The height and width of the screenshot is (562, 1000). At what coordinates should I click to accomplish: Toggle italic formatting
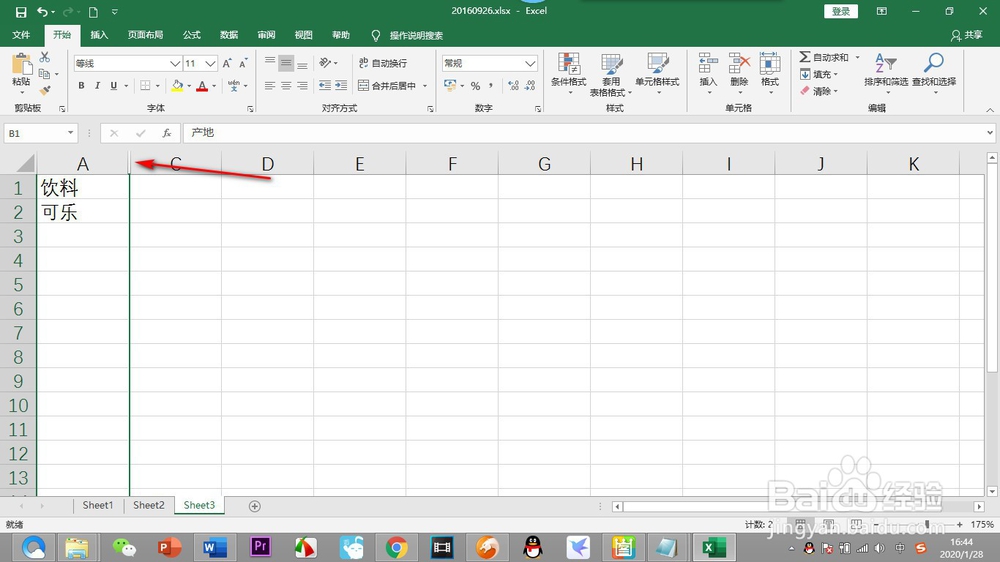[97, 85]
